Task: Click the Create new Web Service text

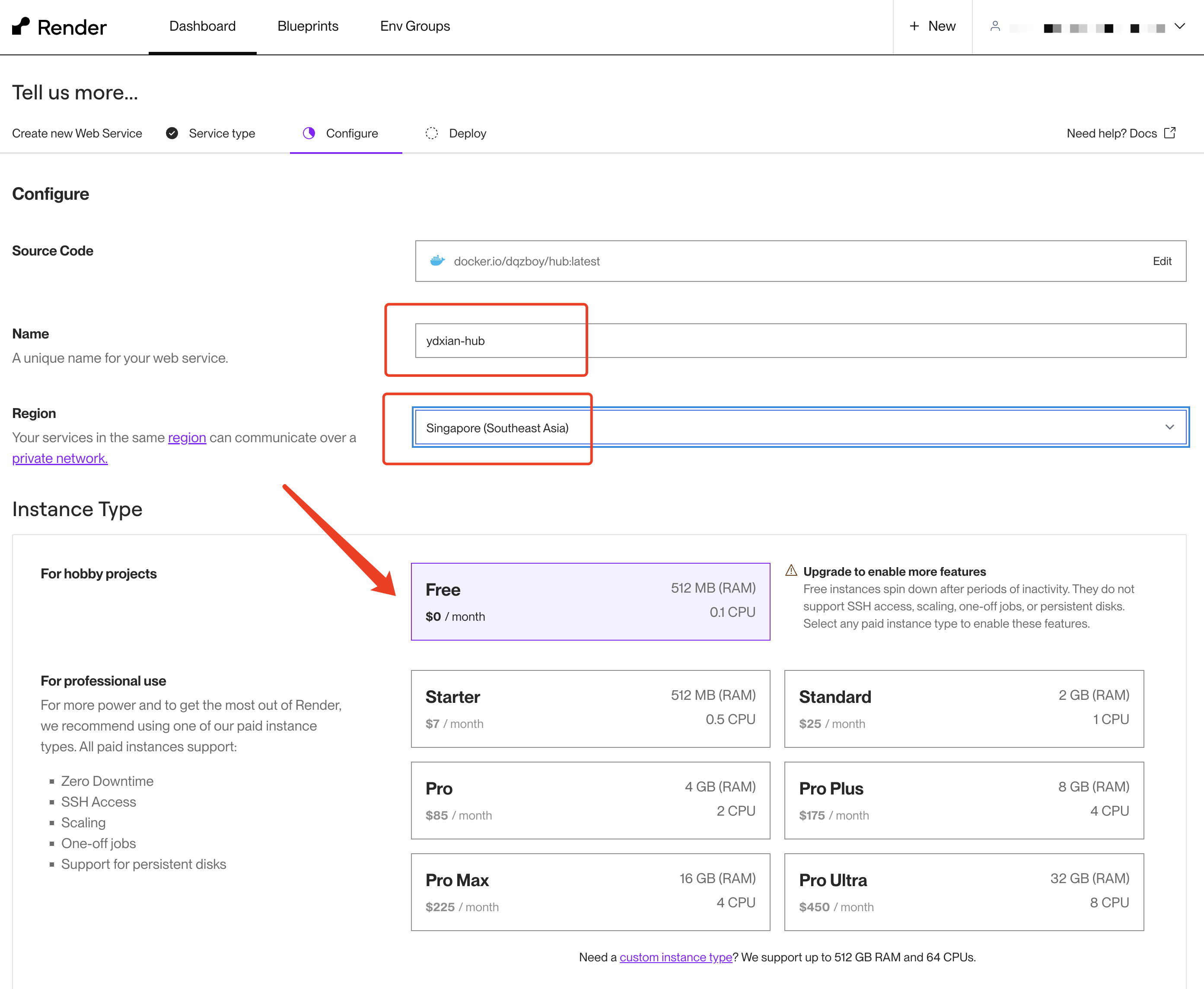Action: click(x=77, y=133)
